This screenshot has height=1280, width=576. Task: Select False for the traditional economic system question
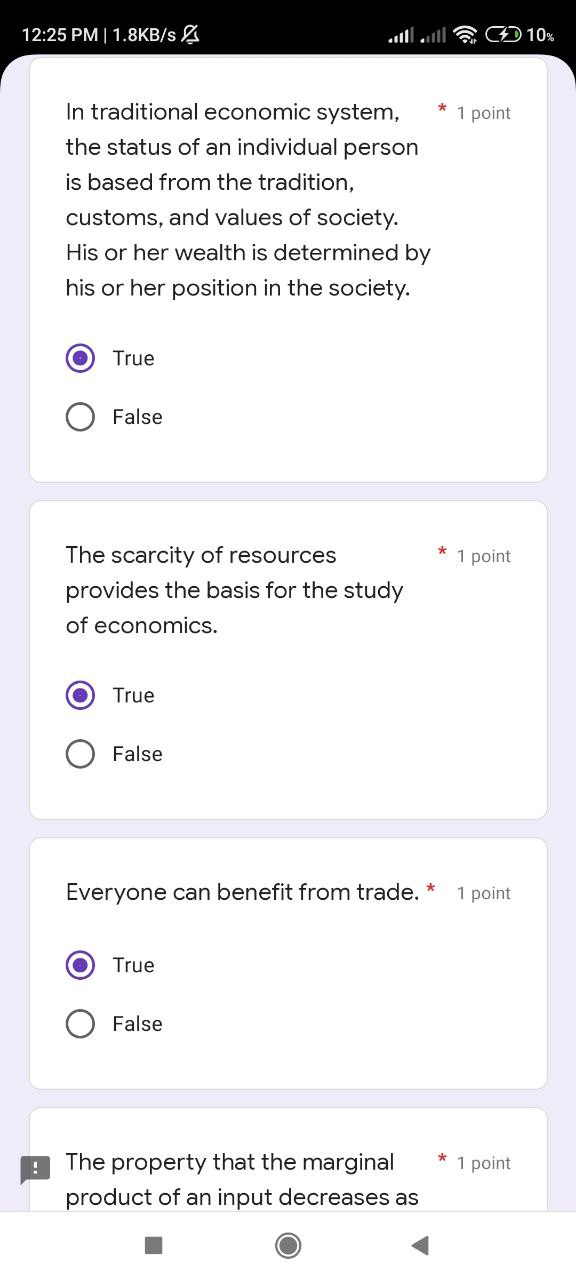pos(80,417)
